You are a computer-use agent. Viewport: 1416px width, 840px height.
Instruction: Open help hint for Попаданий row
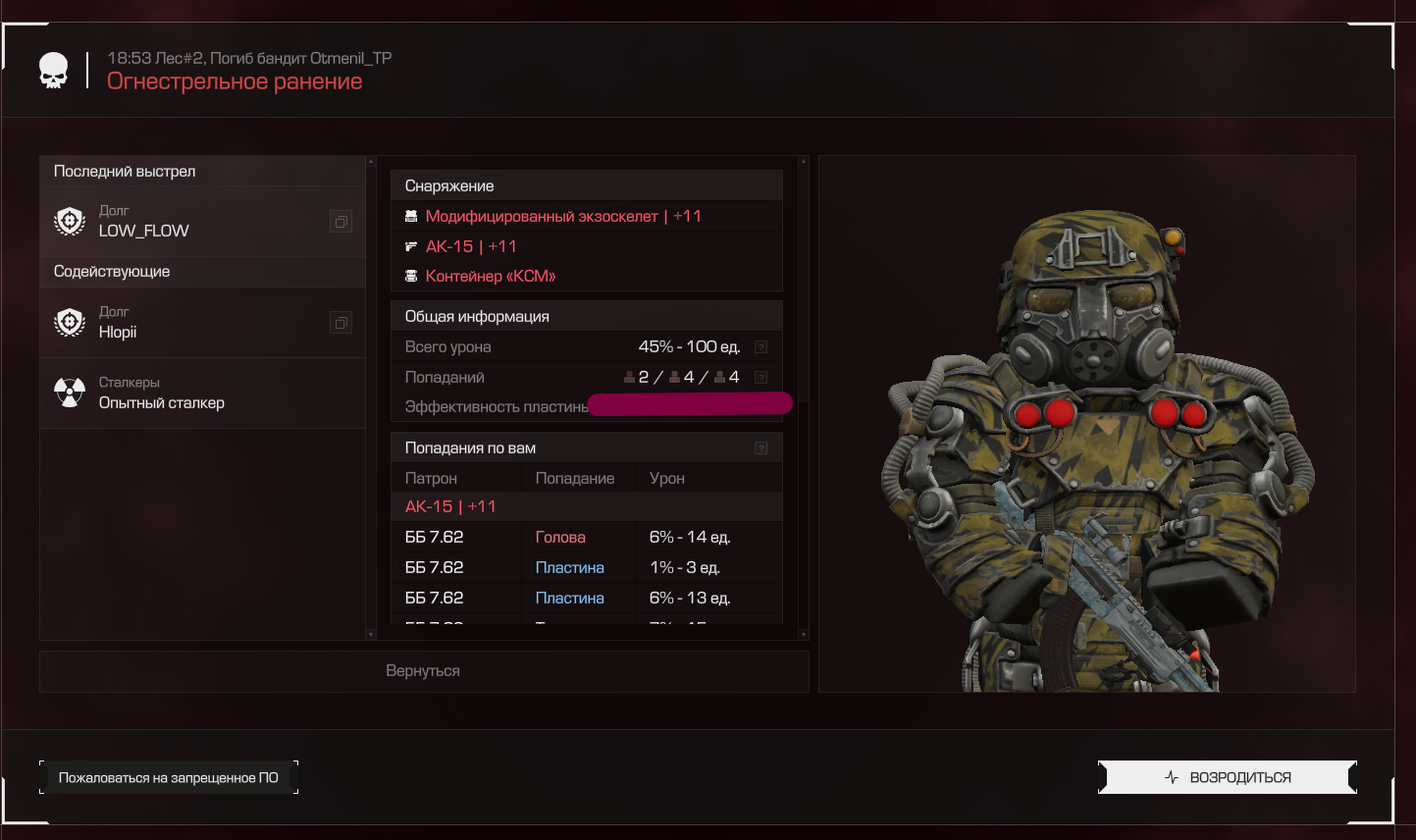760,377
